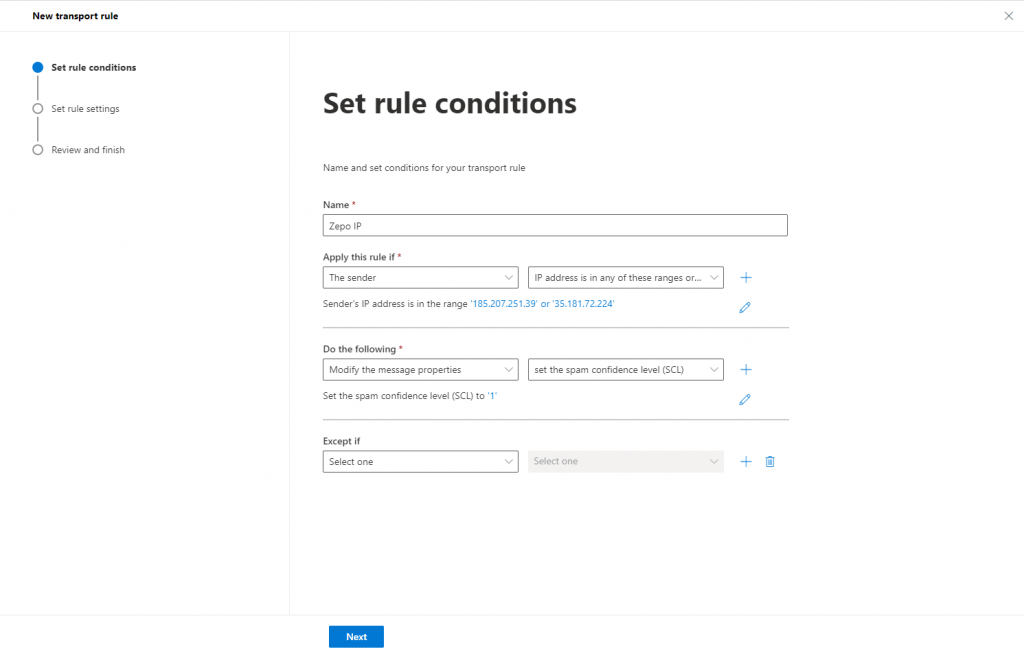
Task: Edit the sender IP address range with the pencil icon
Action: tap(744, 308)
